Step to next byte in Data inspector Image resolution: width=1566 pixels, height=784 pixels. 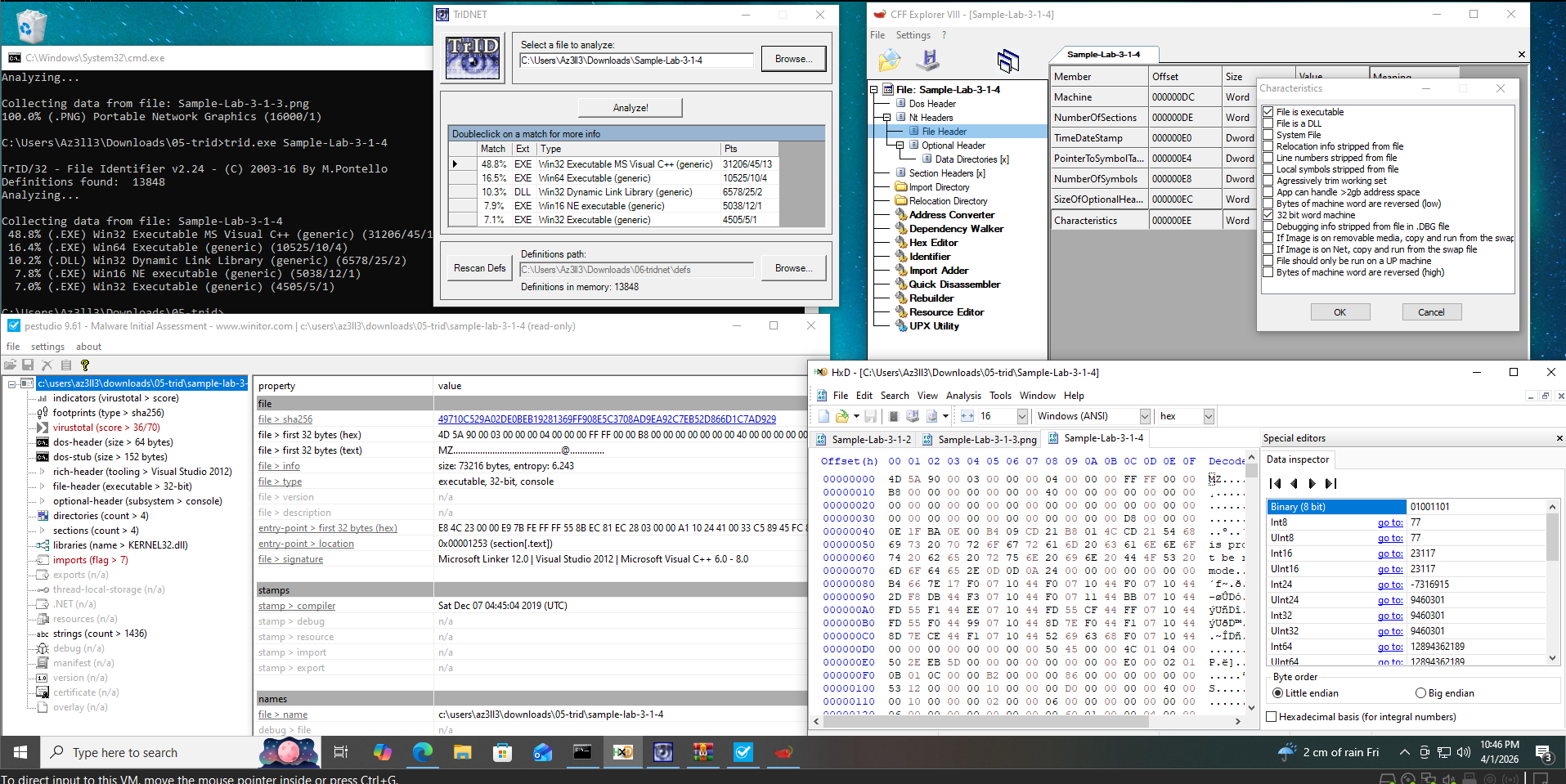coord(1312,484)
